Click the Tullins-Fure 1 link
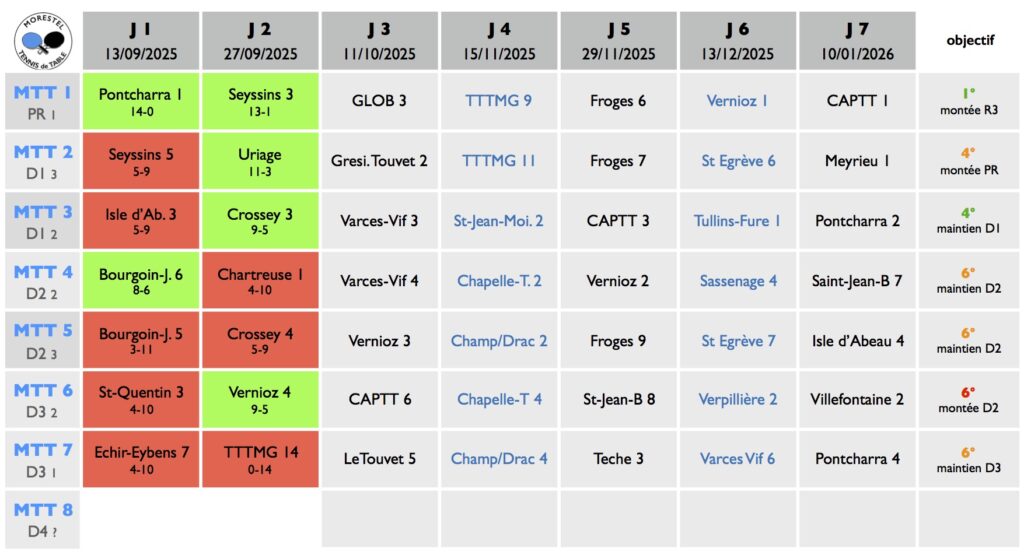Screen dimensions: 1024x555 [737, 221]
